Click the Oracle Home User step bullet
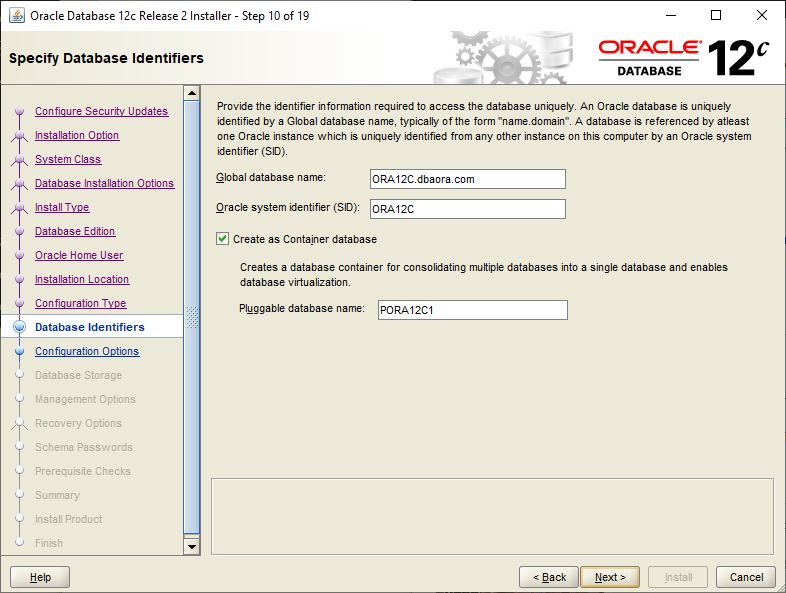Viewport: 786px width, 593px height. tap(20, 255)
